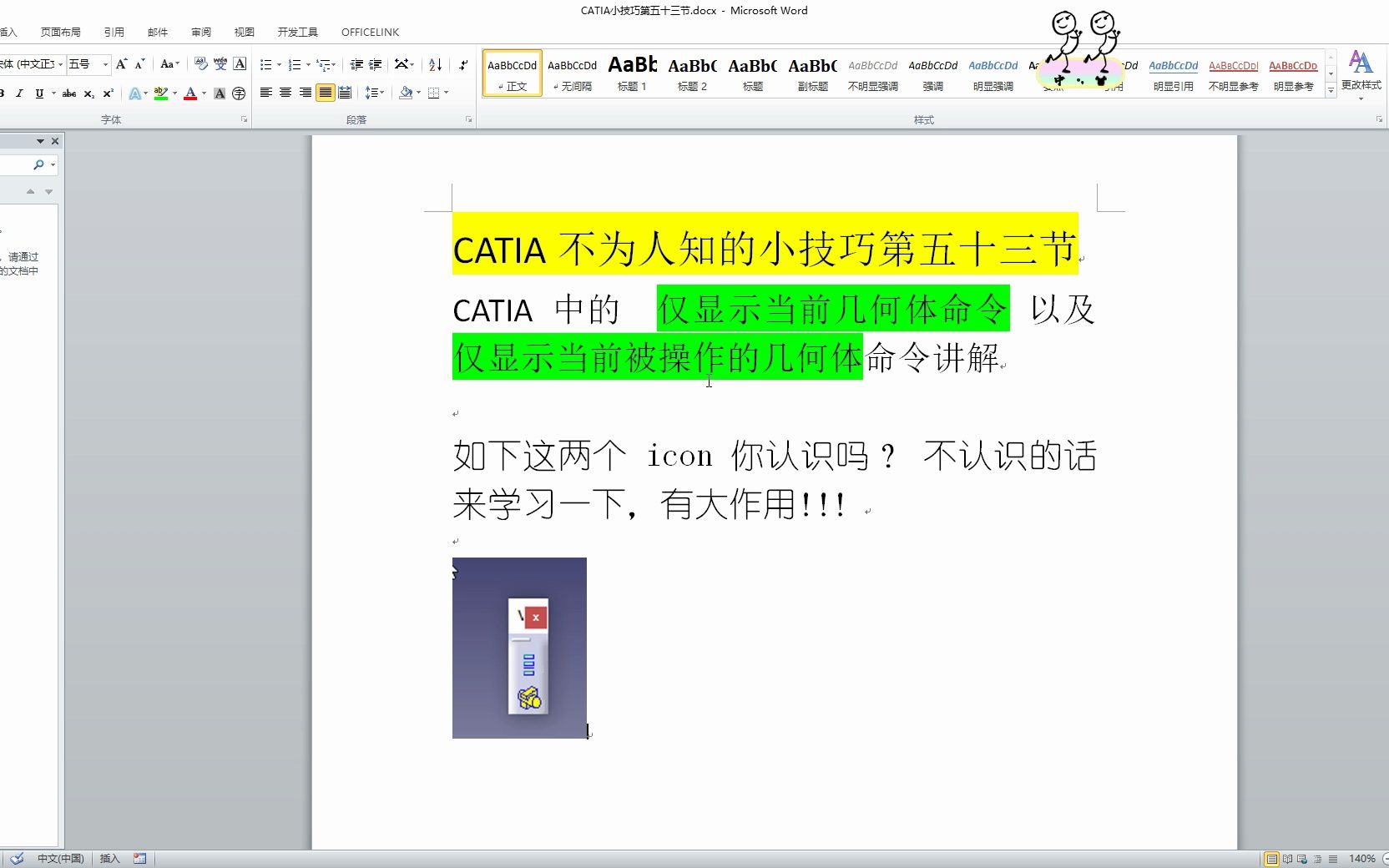Click the 更改样式 button
Viewport: 1389px width, 868px height.
[x=1361, y=74]
